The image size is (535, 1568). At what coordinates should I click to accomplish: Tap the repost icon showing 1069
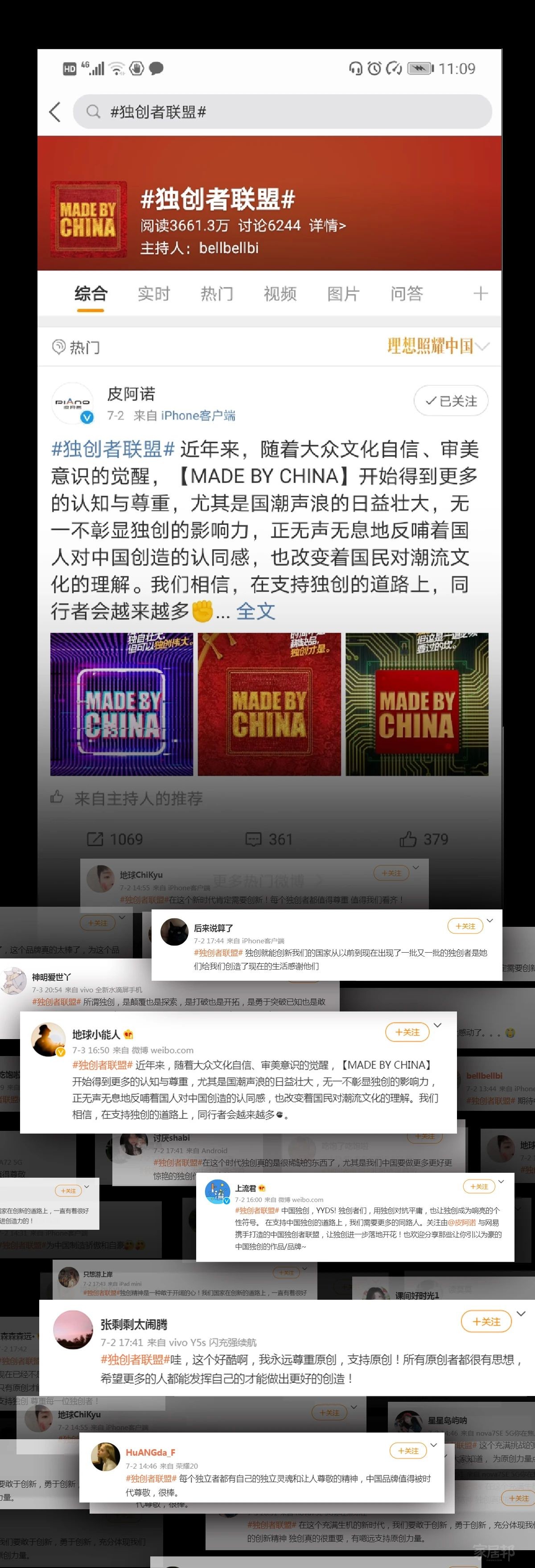point(95,839)
